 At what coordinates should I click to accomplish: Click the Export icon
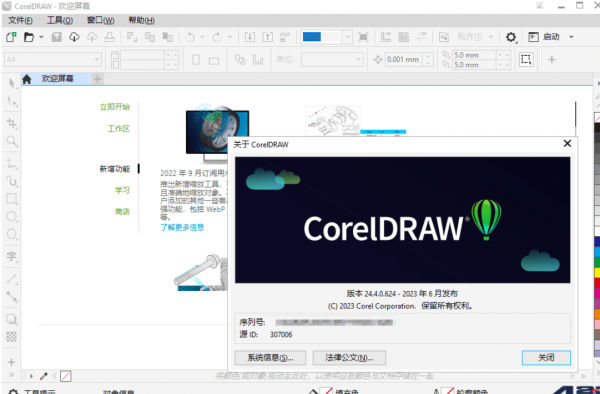tap(267, 37)
